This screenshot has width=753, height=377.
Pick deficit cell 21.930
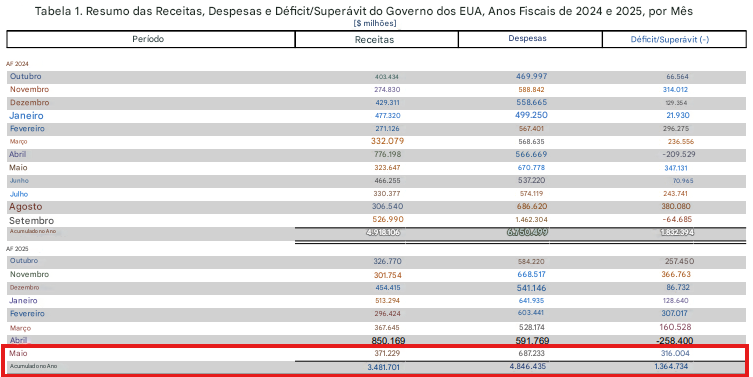click(x=678, y=115)
